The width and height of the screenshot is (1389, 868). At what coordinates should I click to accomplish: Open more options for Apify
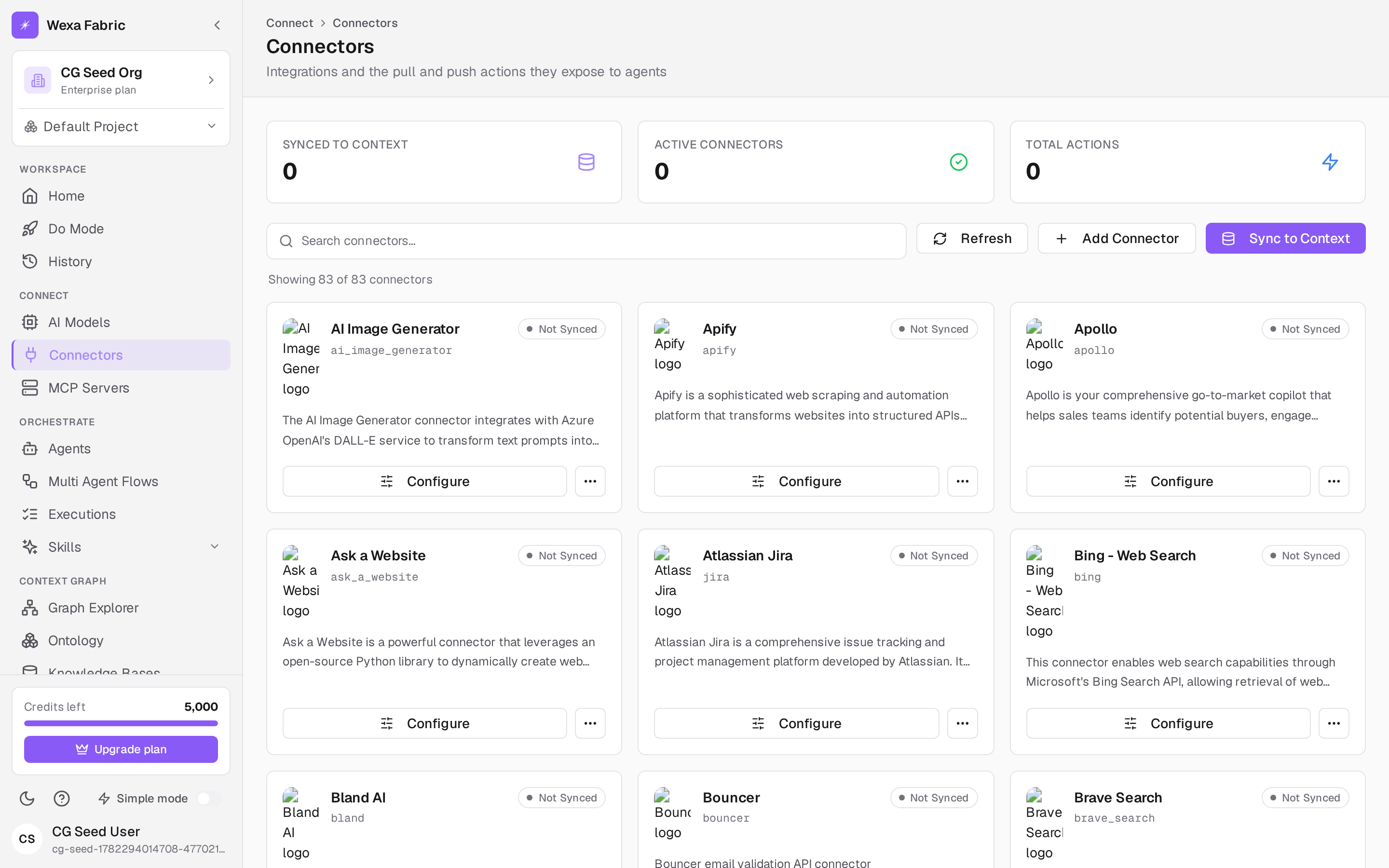(x=962, y=481)
